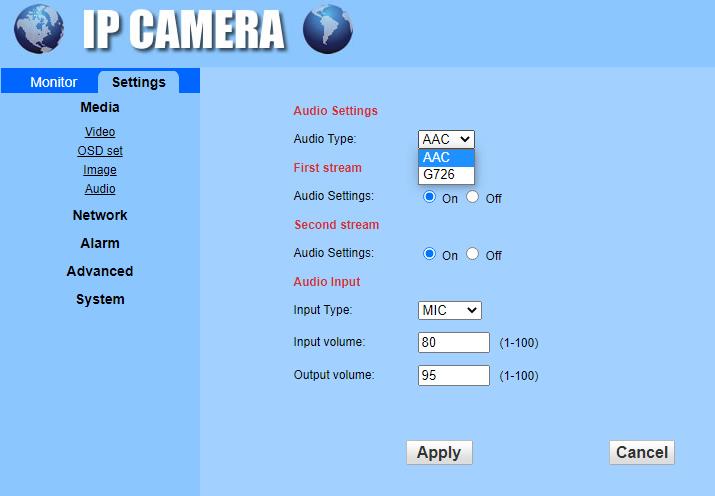
Task: Turn first stream audio On
Action: (430, 197)
